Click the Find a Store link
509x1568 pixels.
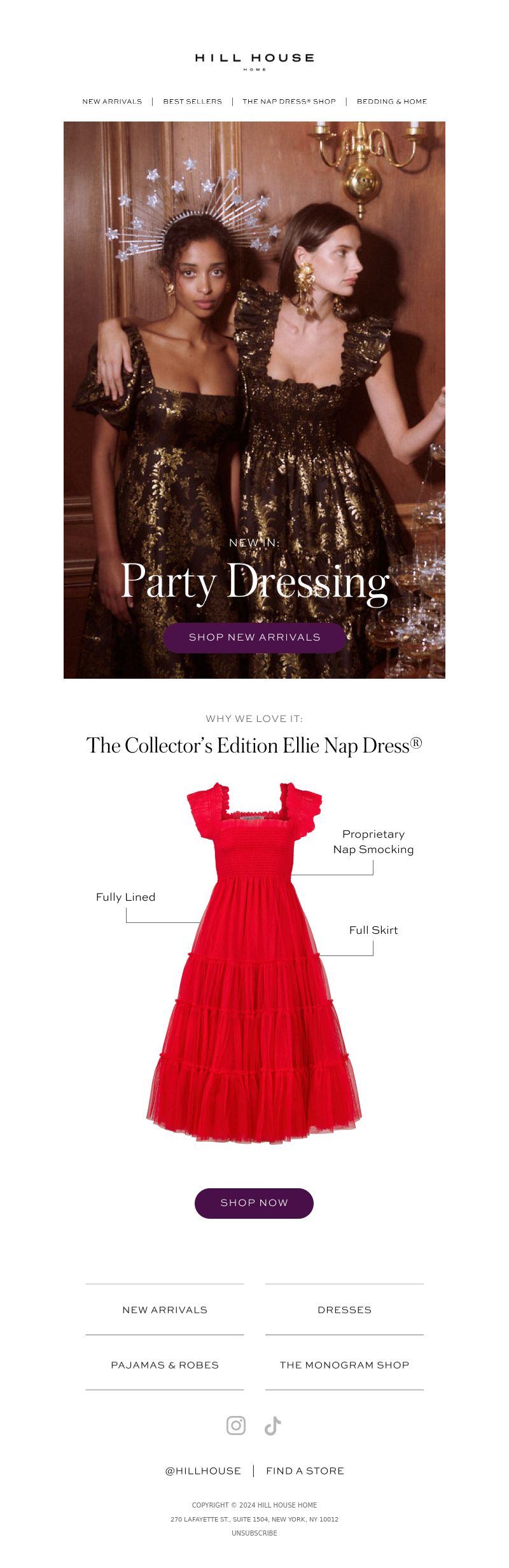(x=305, y=1471)
